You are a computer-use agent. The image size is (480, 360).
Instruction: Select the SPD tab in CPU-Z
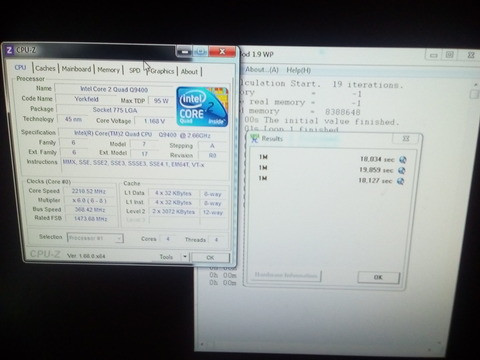[x=135, y=70]
